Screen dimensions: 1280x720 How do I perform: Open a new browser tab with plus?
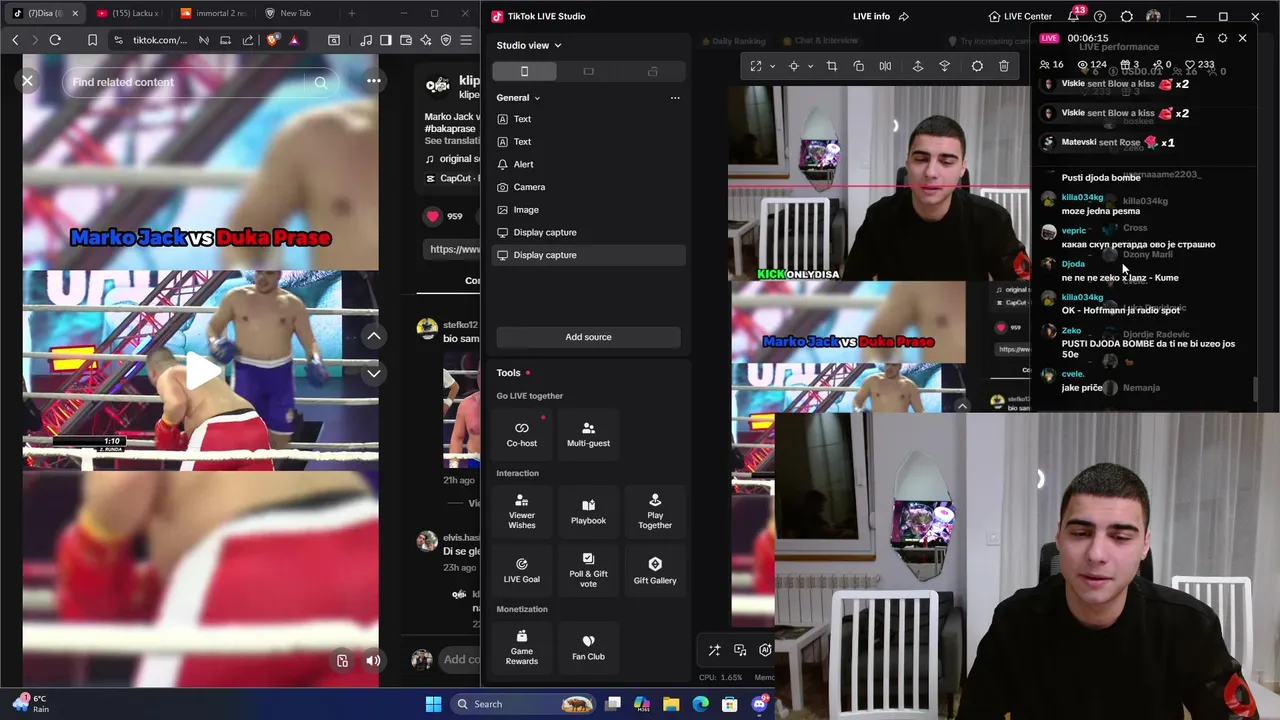click(x=351, y=13)
